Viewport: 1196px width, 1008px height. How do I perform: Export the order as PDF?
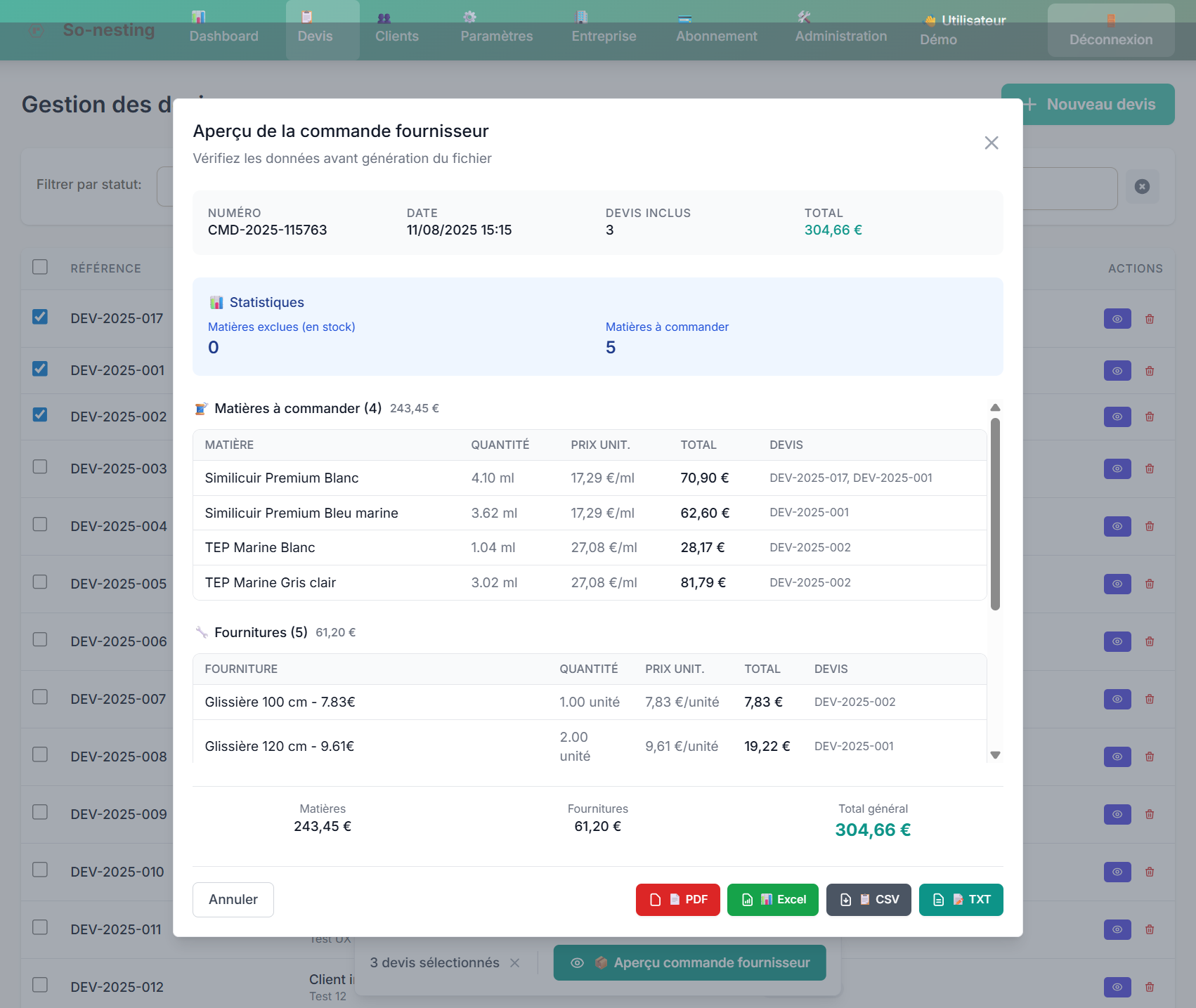tap(677, 899)
